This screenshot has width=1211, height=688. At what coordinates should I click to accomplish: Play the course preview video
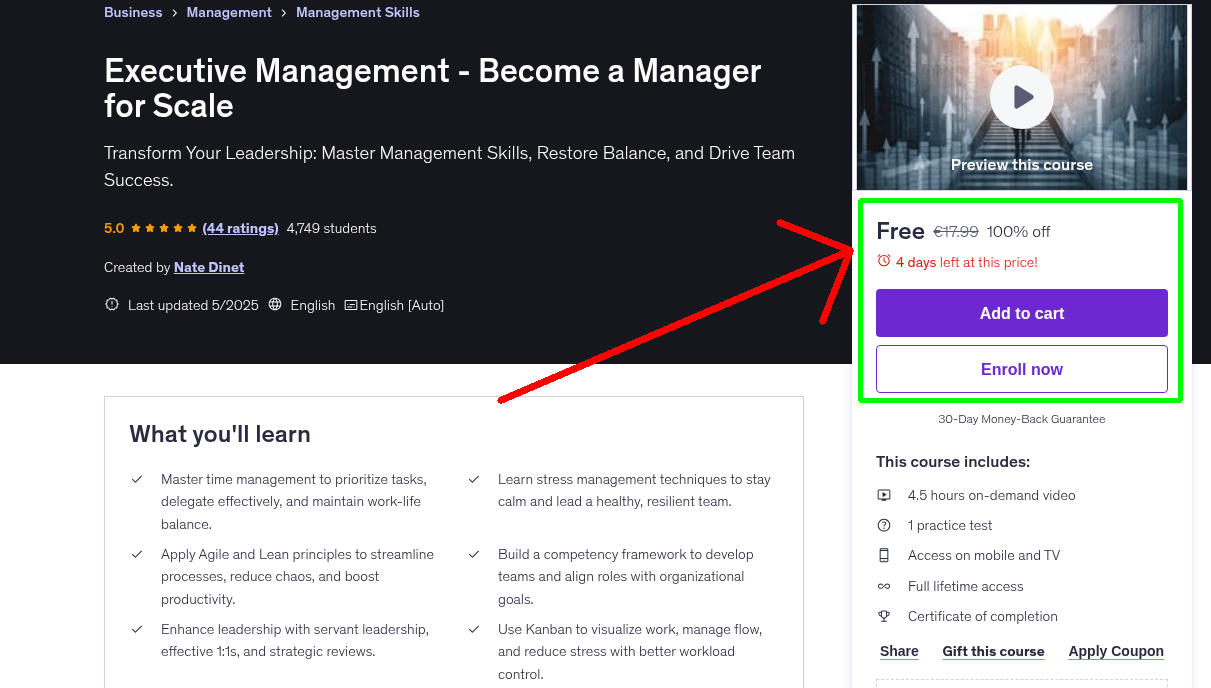(x=1021, y=96)
